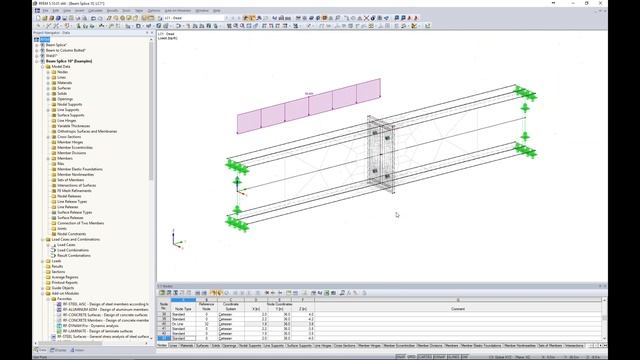The width and height of the screenshot is (640, 360).
Task: Select Load Combinations tree item
Action: (73, 250)
